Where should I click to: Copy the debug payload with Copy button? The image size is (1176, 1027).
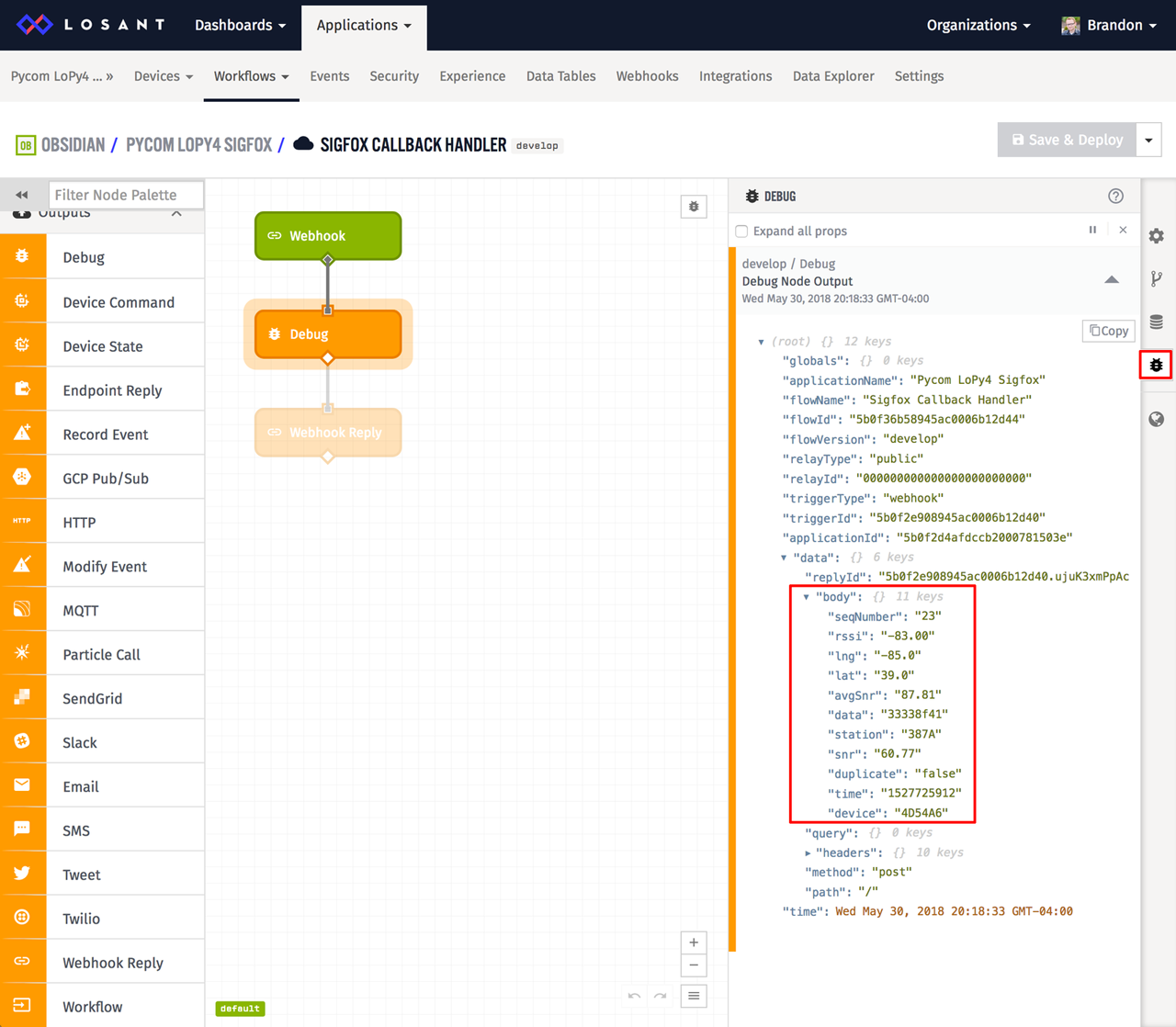click(x=1109, y=331)
